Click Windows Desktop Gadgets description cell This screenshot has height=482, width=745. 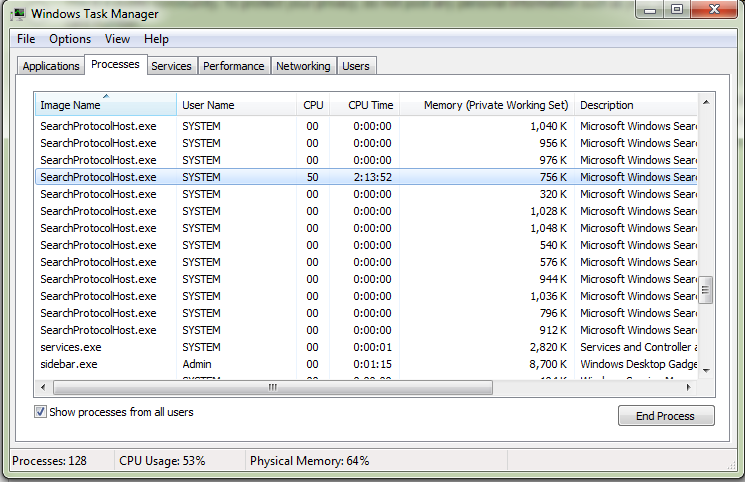639,364
